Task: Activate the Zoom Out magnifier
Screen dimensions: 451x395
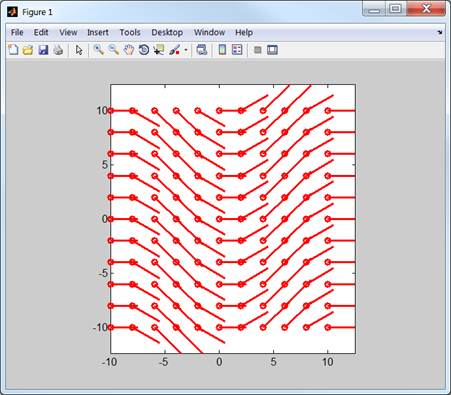Action: (113, 50)
